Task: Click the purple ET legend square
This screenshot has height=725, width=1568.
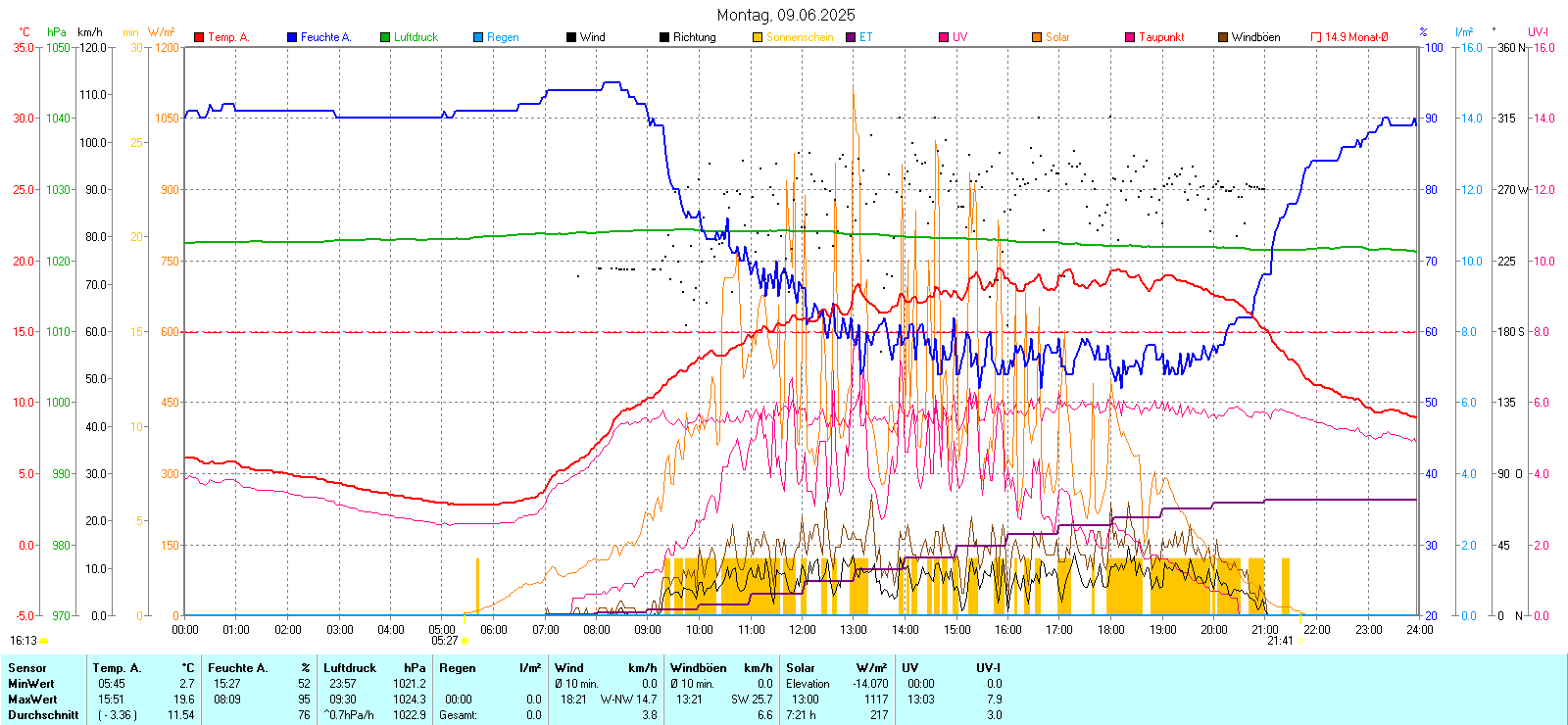Action: pos(851,37)
